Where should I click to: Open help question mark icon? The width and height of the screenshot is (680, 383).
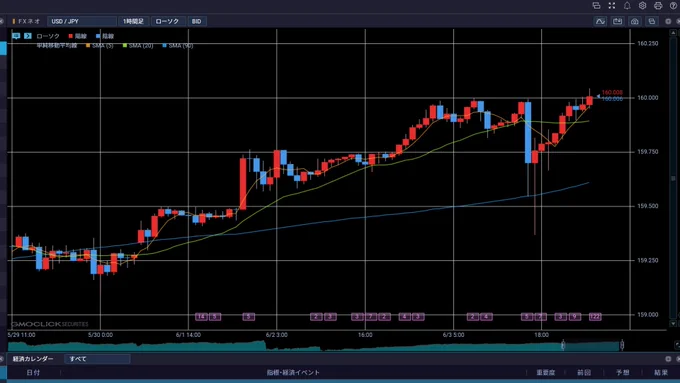(673, 6)
